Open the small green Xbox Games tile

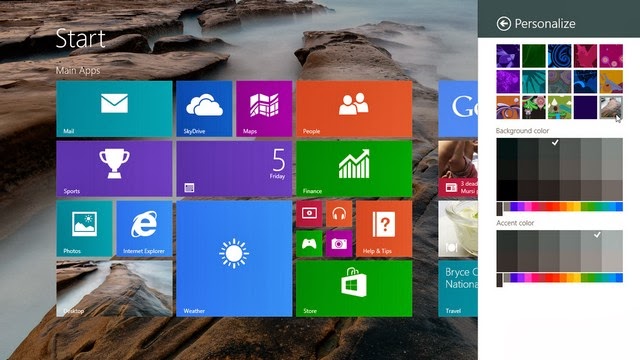point(309,244)
